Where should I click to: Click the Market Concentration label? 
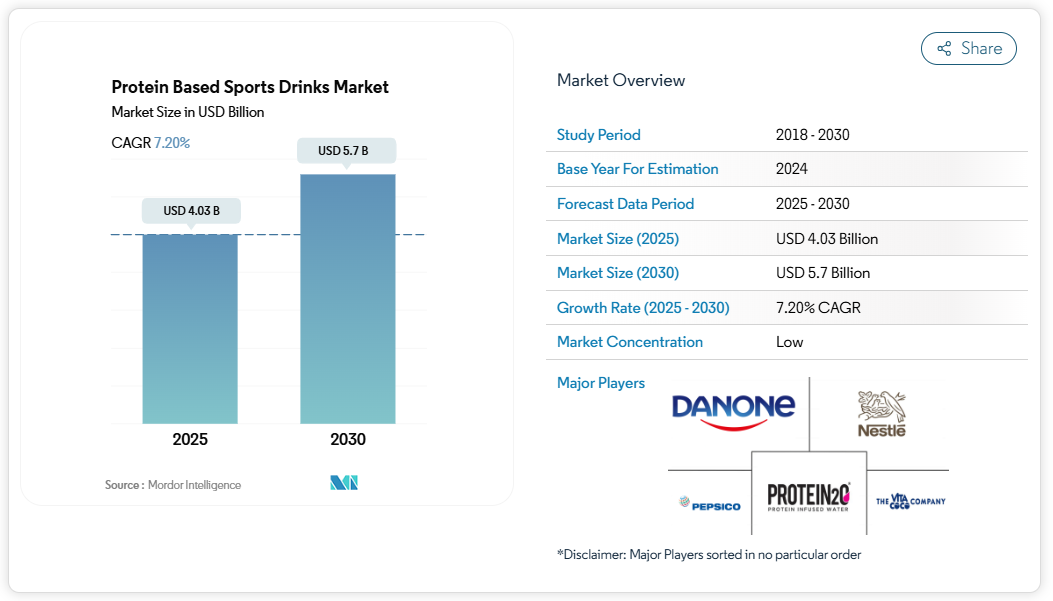[x=629, y=342]
